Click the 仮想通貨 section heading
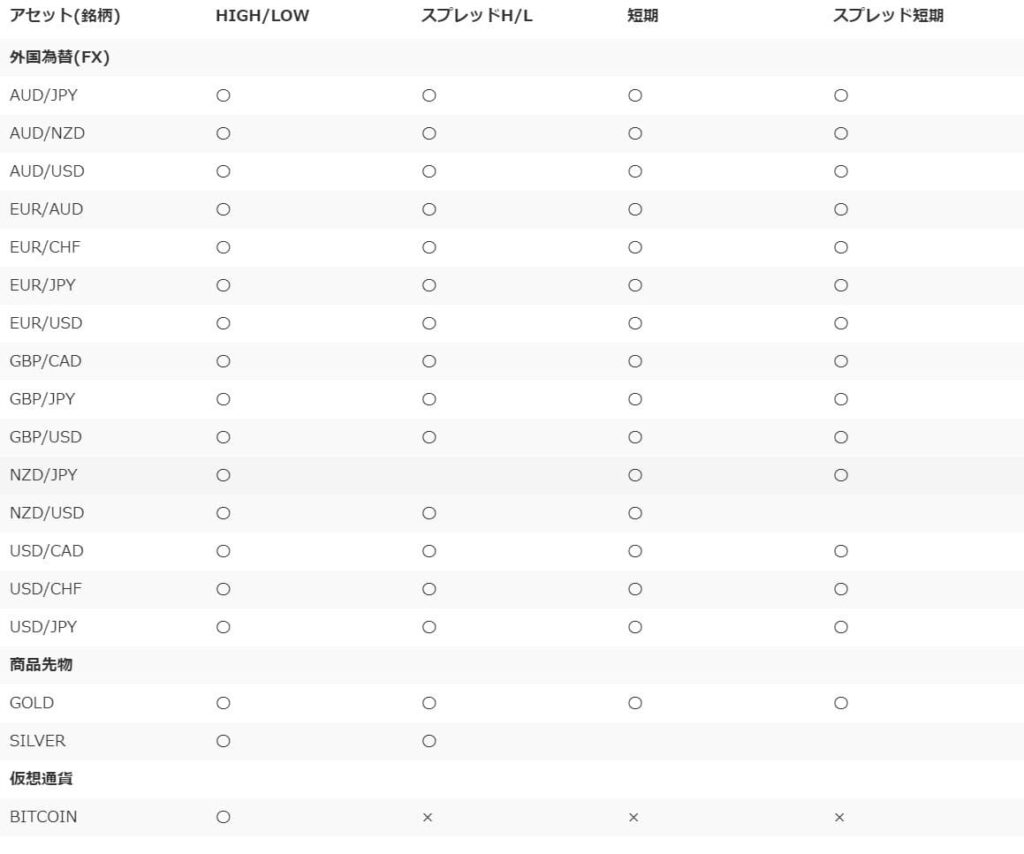Image resolution: width=1024 pixels, height=854 pixels. coord(41,778)
